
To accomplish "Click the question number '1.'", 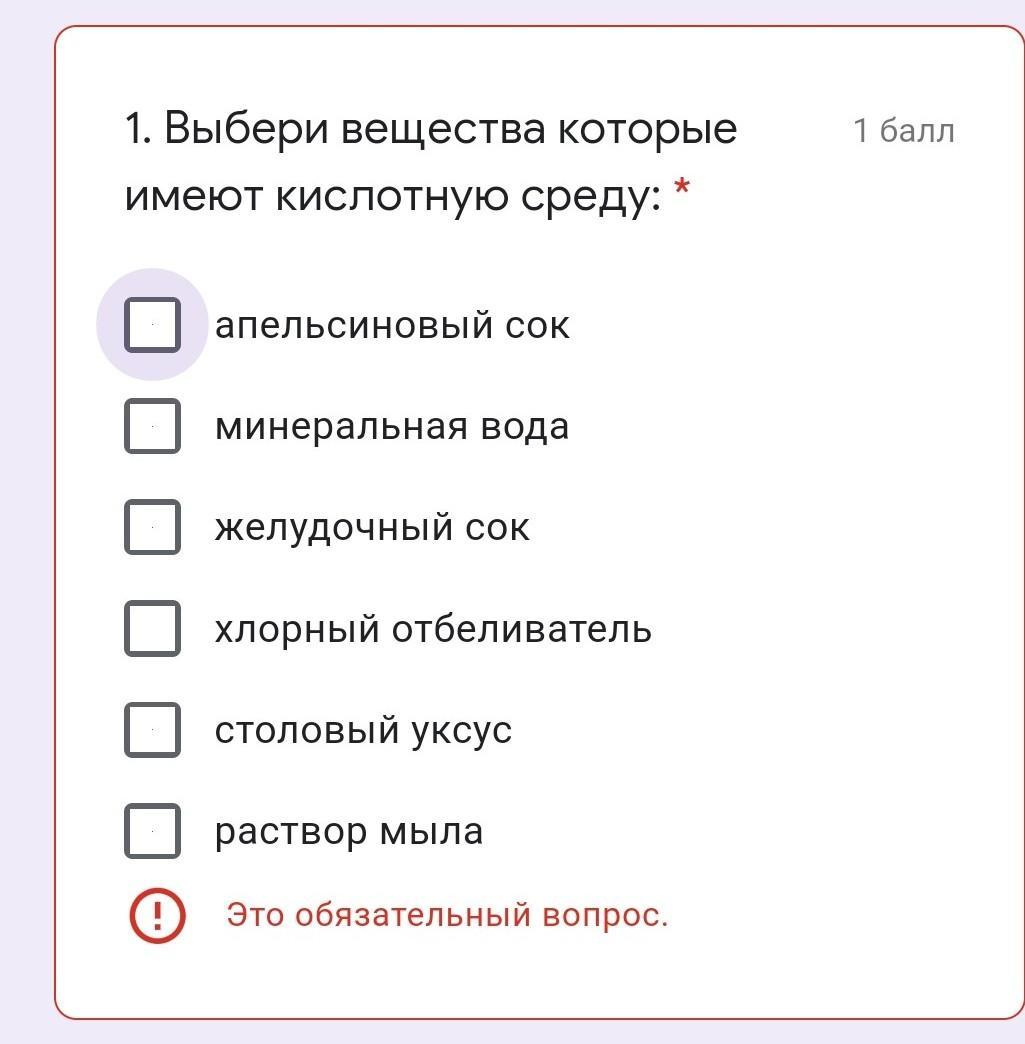I will tap(138, 129).
